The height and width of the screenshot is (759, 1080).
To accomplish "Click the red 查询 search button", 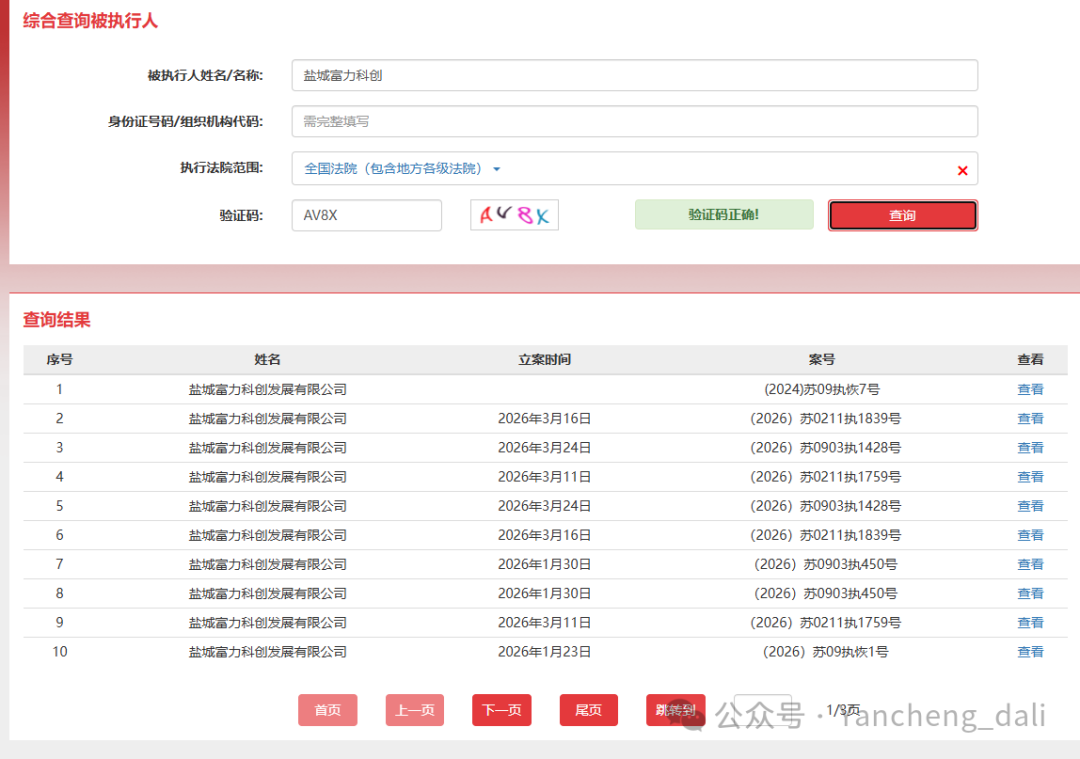I will (902, 215).
